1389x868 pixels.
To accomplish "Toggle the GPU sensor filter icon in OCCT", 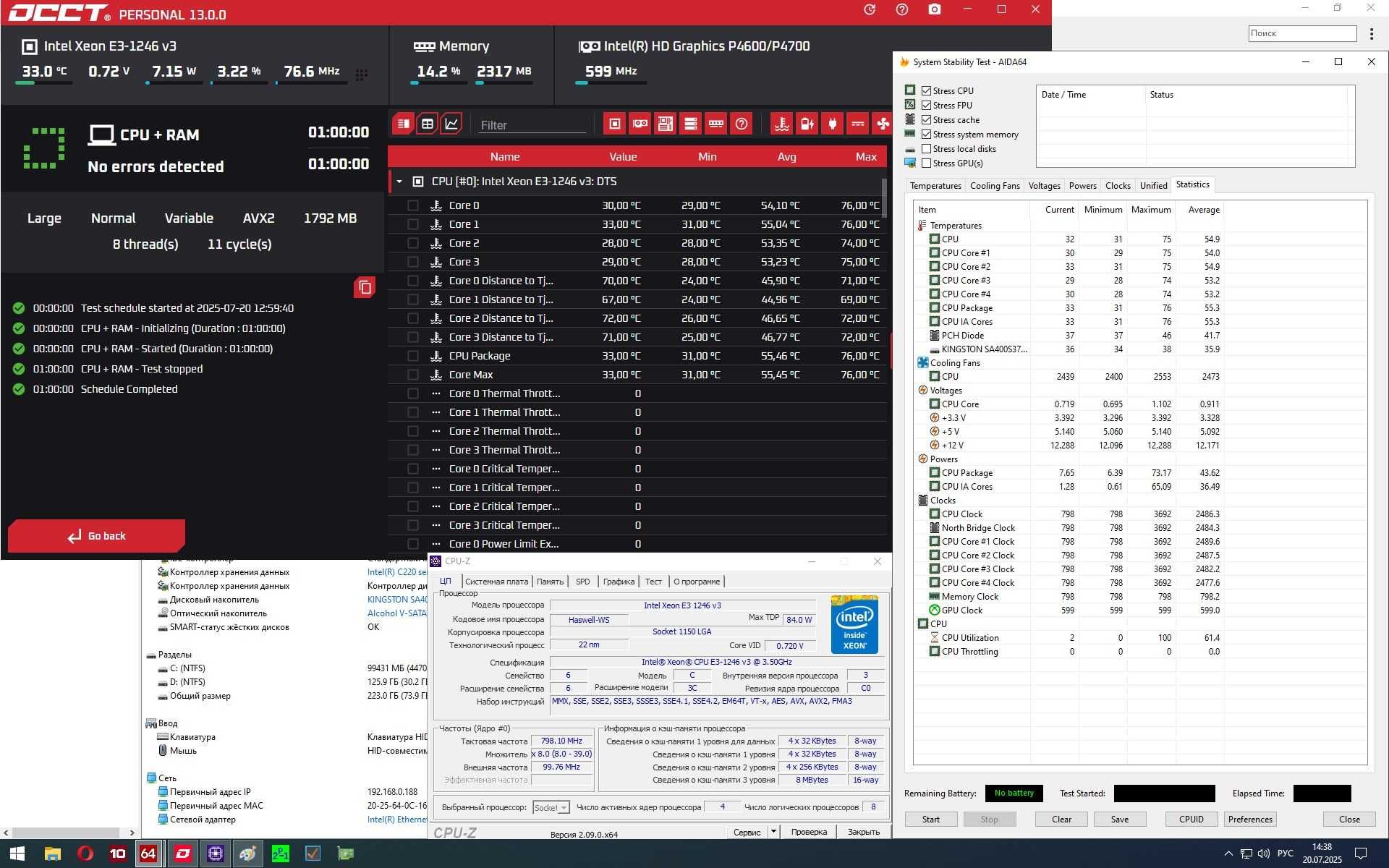I will pyautogui.click(x=640, y=124).
